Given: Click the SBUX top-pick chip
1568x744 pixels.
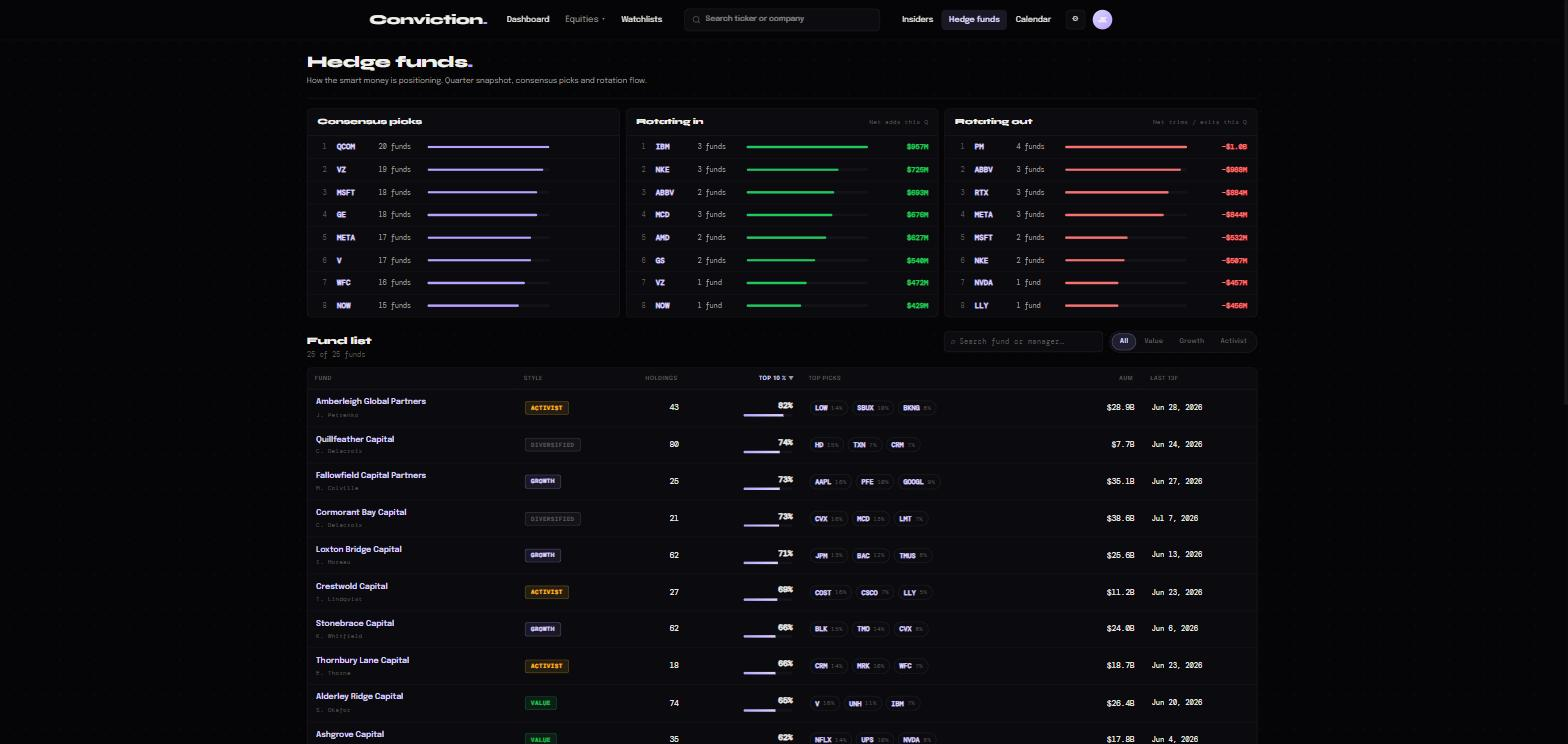Looking at the screenshot, I should [873, 408].
